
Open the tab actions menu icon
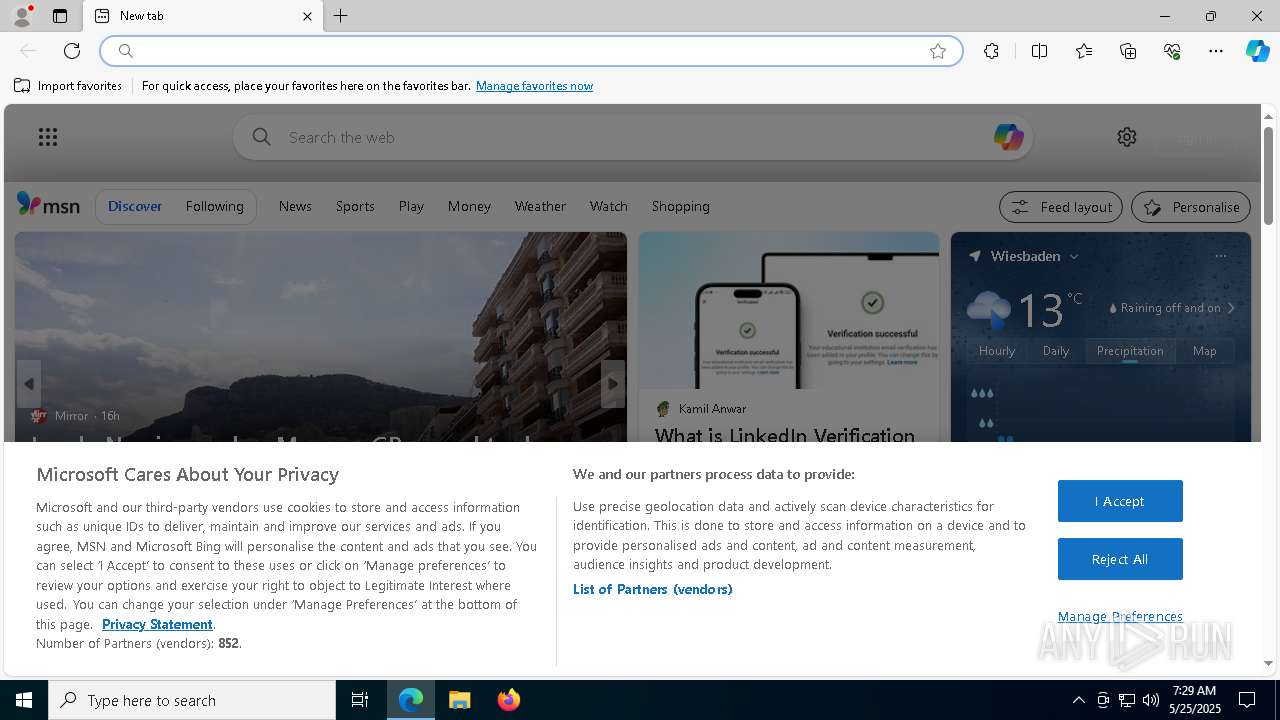pos(60,16)
